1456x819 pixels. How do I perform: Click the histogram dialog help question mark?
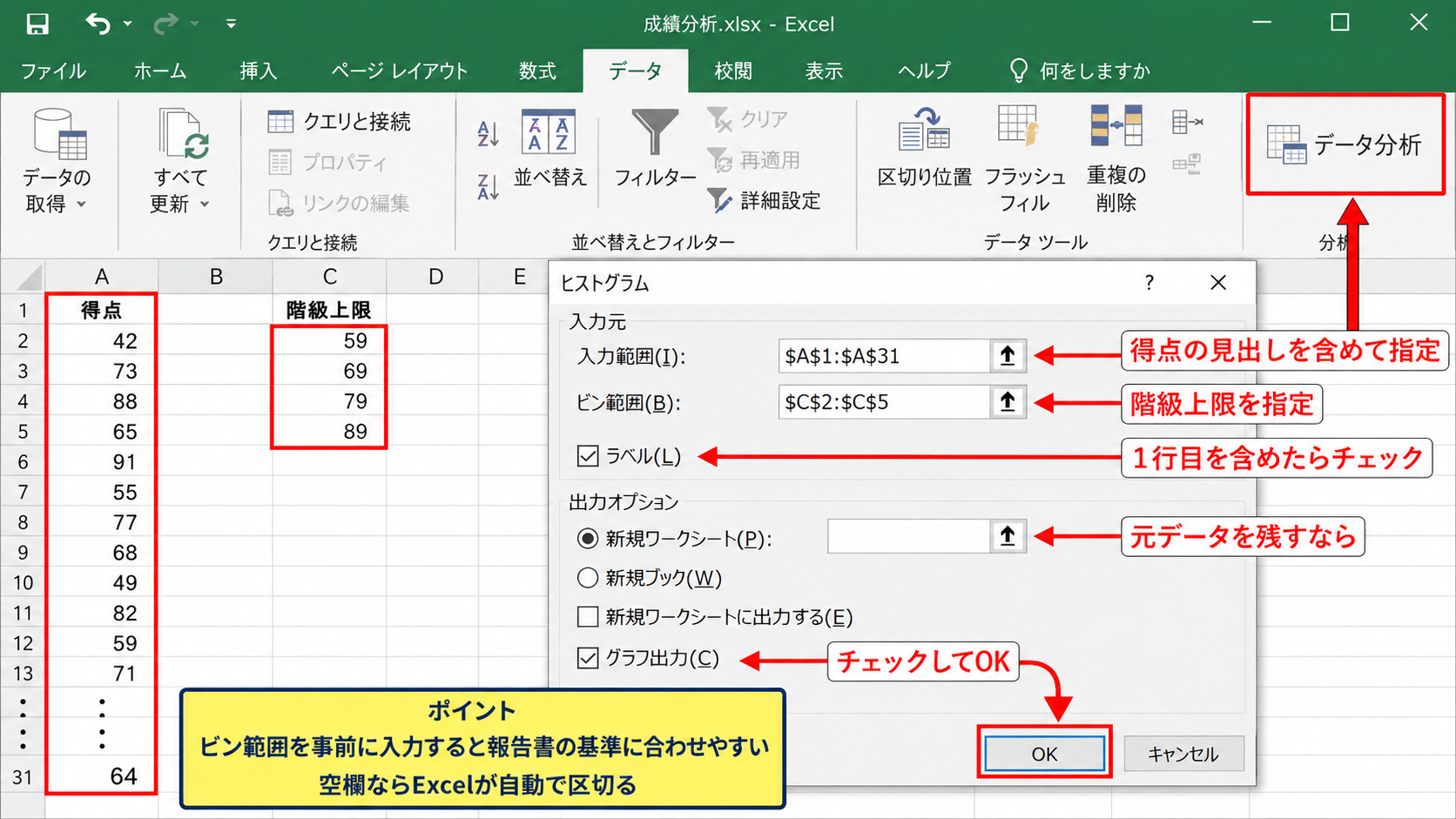1149,282
